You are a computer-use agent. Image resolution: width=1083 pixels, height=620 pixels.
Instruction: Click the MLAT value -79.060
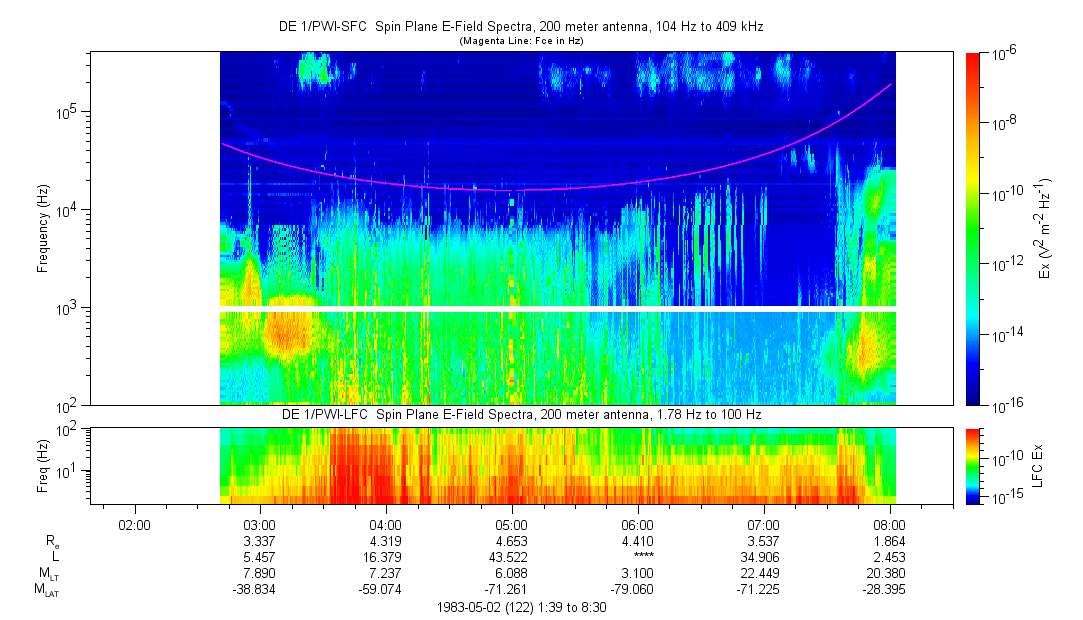point(638,589)
